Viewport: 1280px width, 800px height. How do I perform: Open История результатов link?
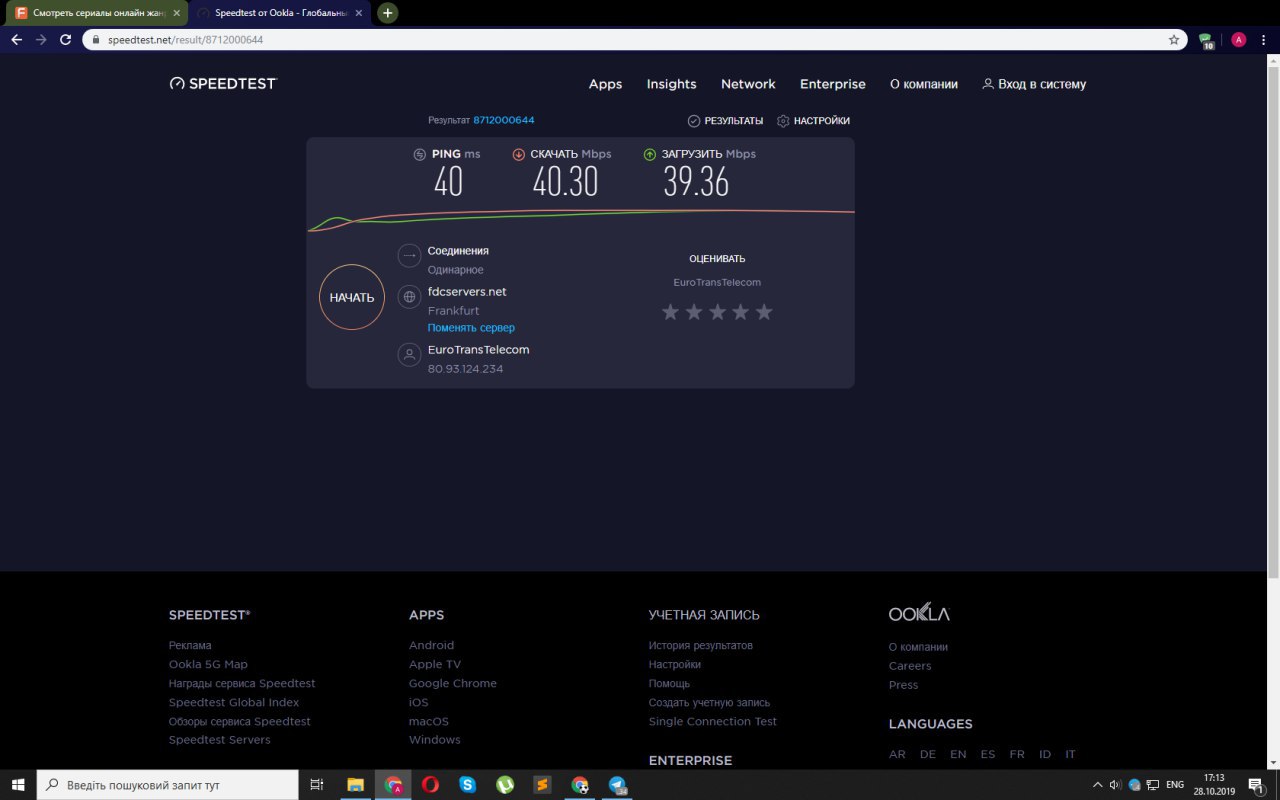tap(701, 646)
